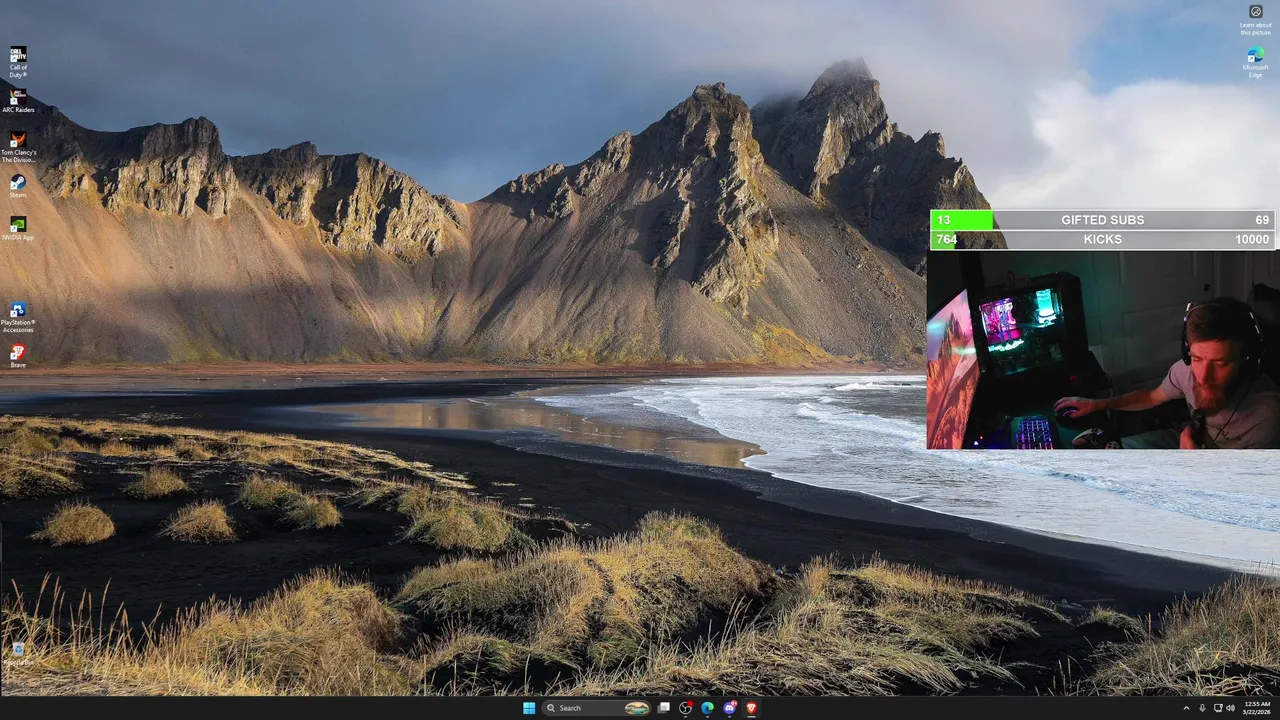Launch the ARC Raiders desktop shortcut

[x=18, y=100]
